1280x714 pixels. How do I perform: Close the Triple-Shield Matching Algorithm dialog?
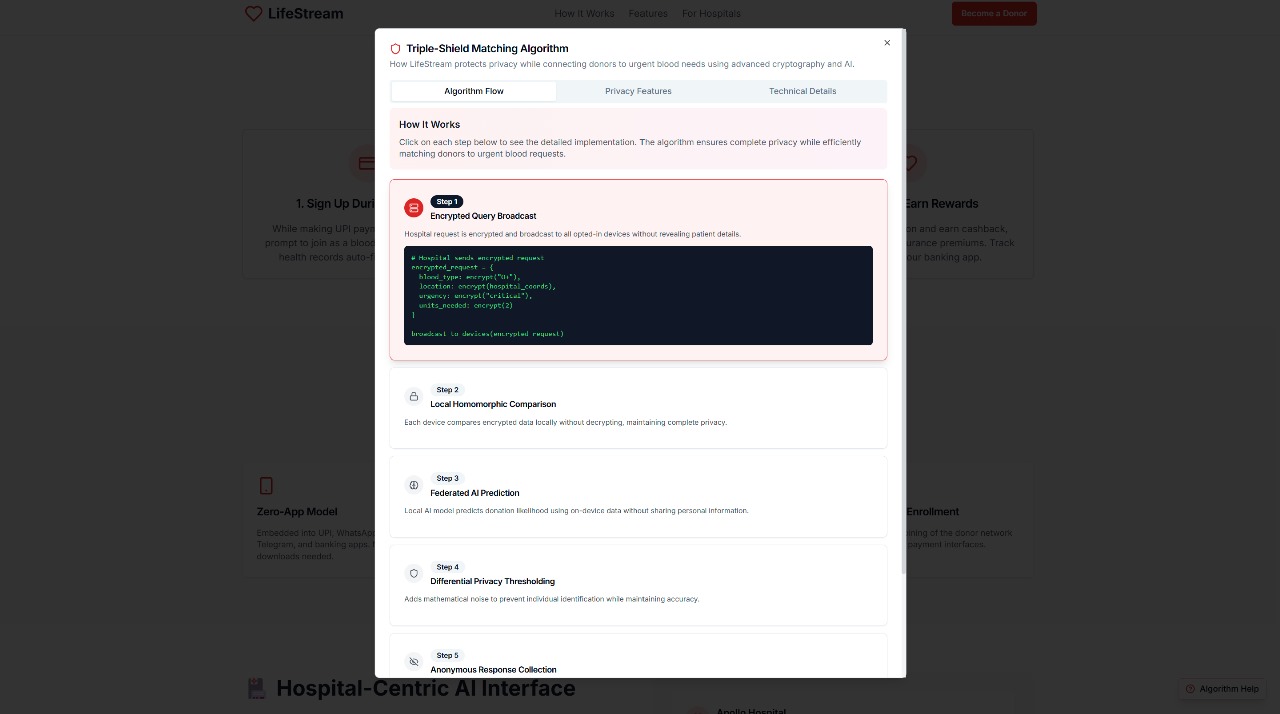coord(886,43)
